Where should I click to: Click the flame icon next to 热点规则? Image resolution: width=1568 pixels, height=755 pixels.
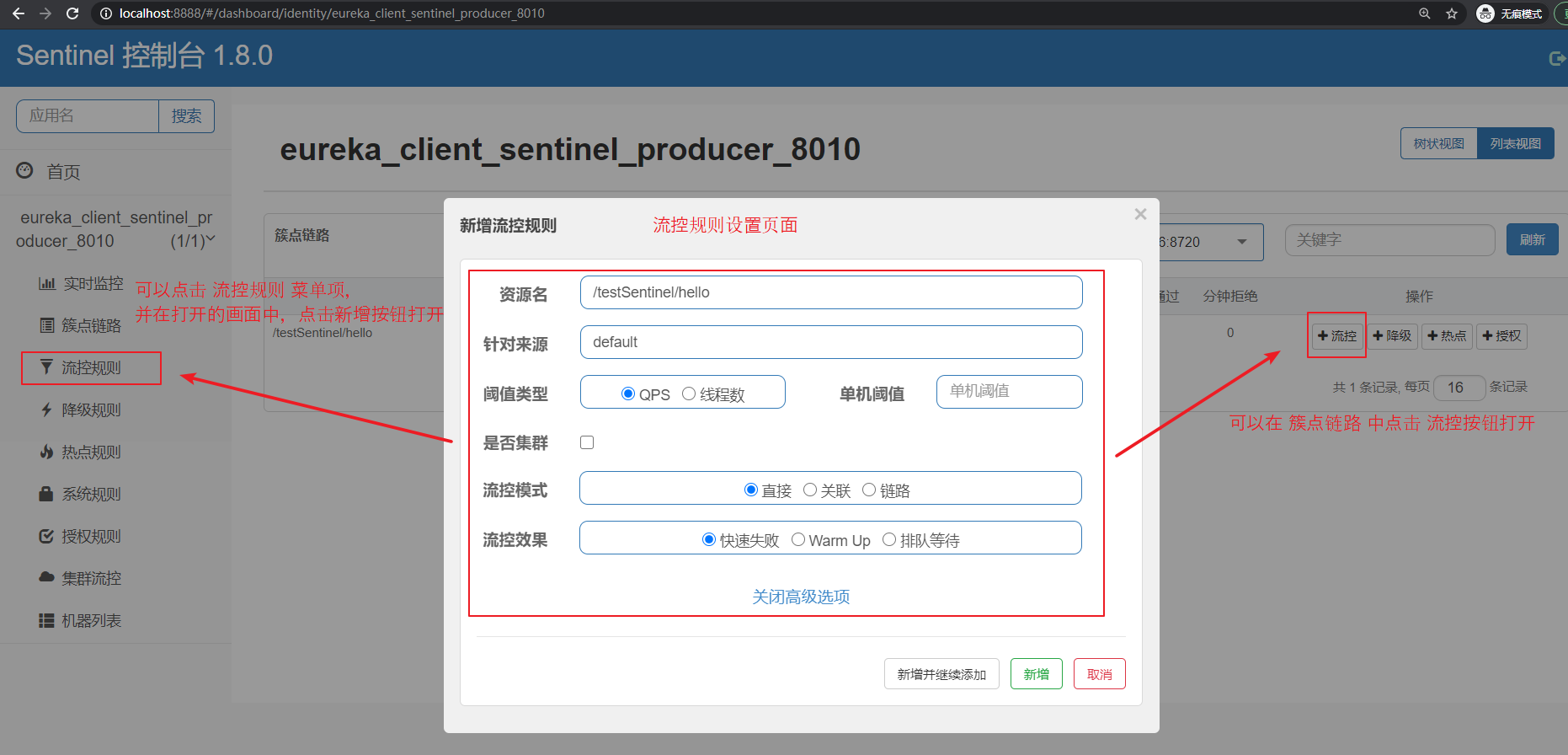coord(47,452)
